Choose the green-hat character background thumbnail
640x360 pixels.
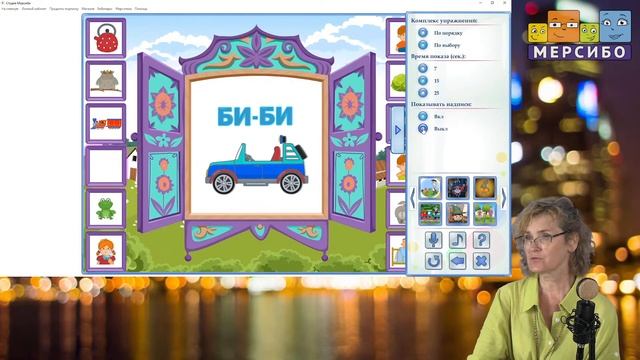457,213
